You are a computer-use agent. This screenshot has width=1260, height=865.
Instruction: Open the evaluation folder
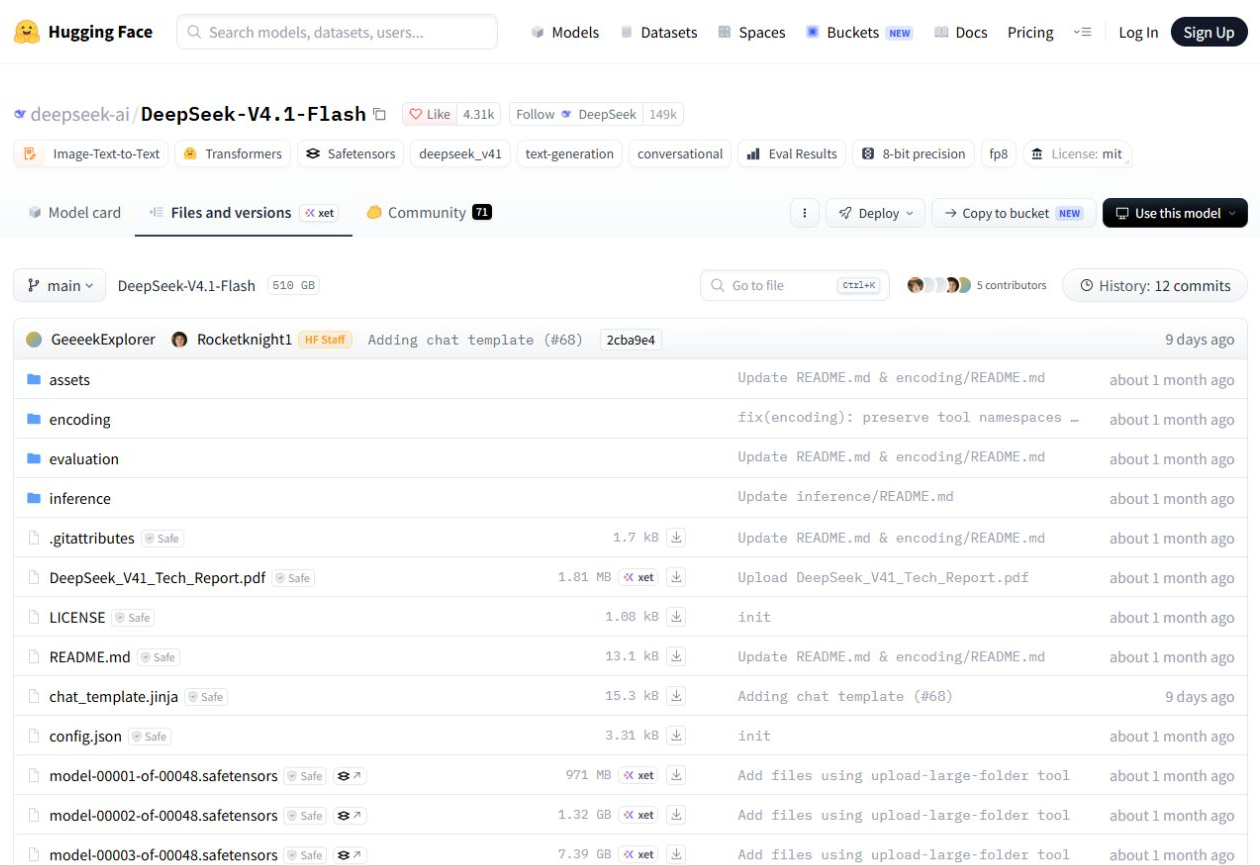tap(84, 459)
